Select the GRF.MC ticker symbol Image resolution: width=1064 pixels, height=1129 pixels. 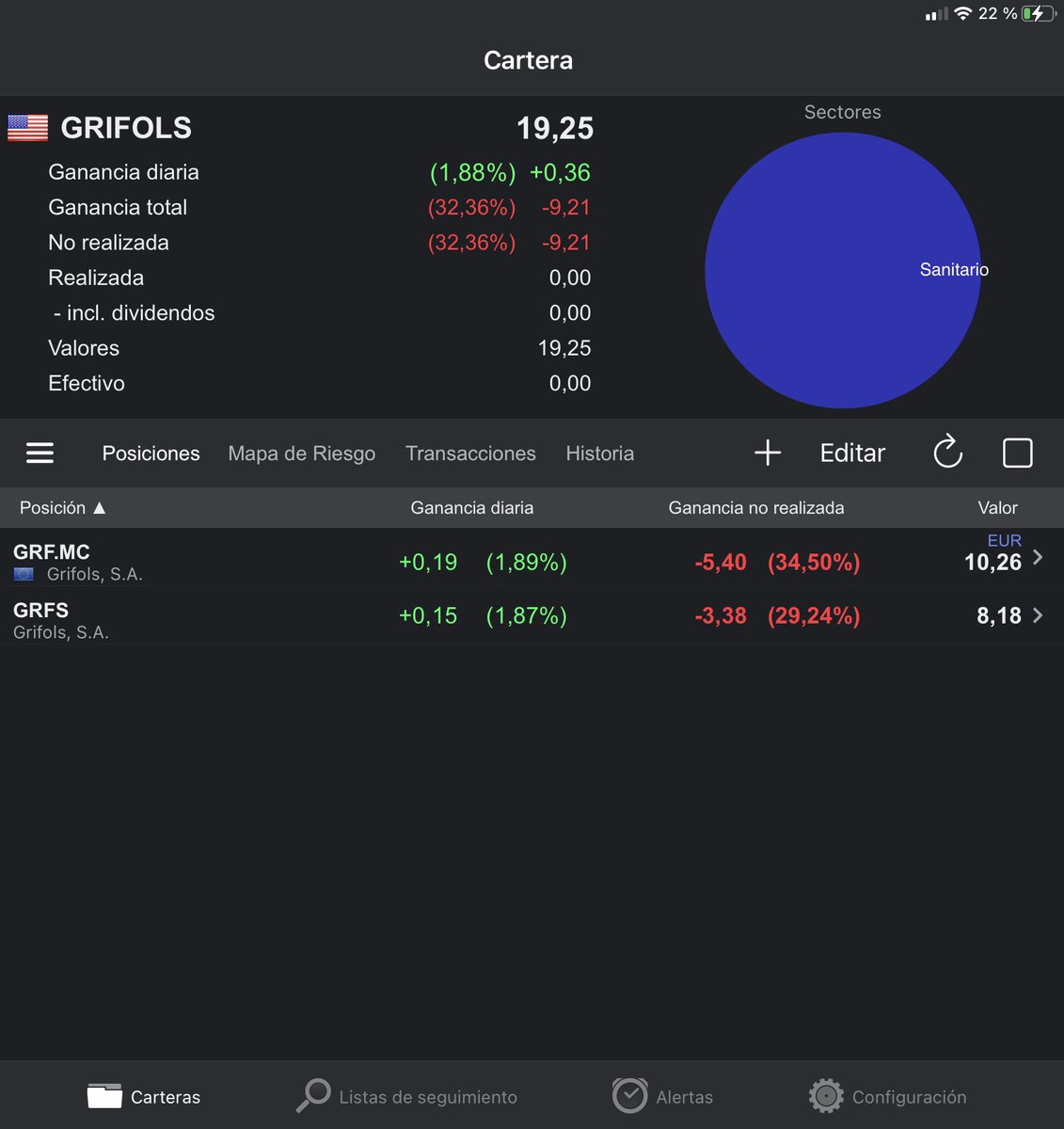point(52,552)
